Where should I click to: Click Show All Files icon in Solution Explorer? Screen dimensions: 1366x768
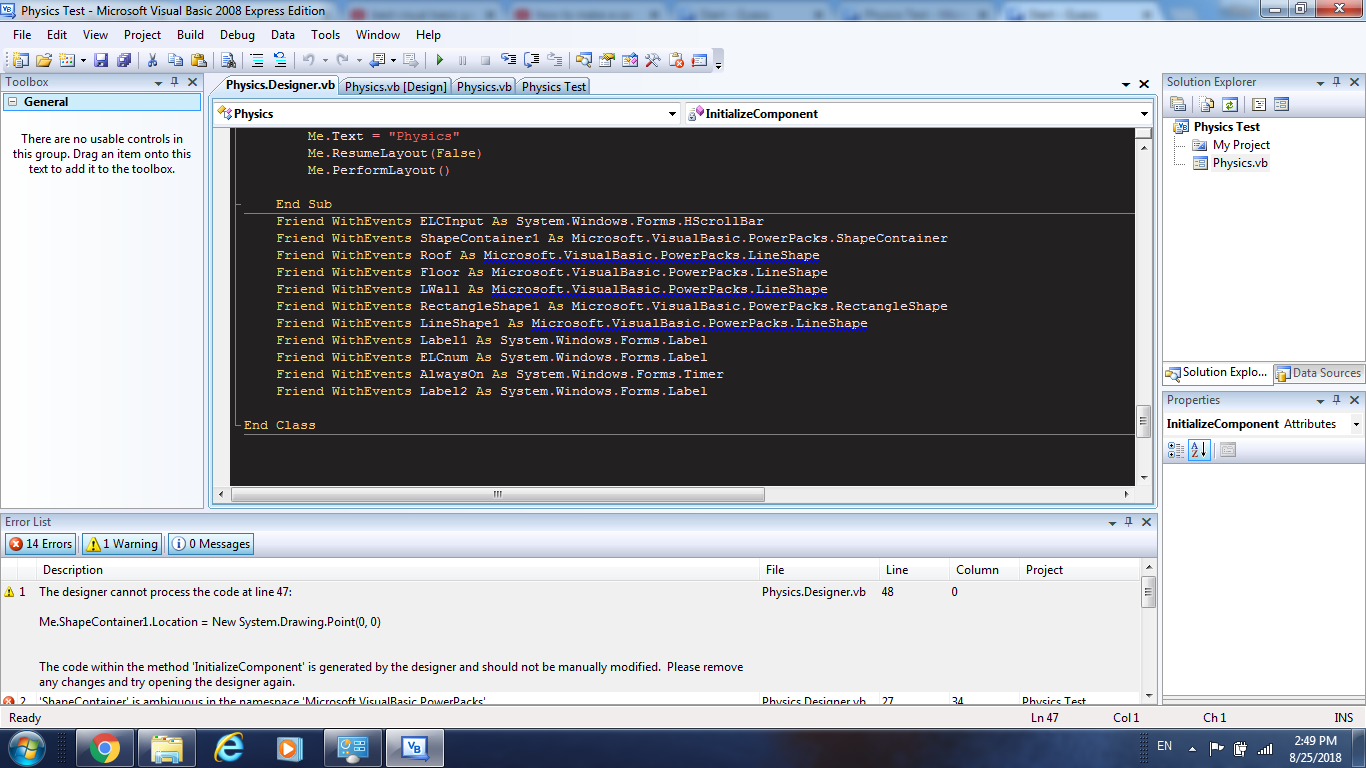coord(1207,104)
